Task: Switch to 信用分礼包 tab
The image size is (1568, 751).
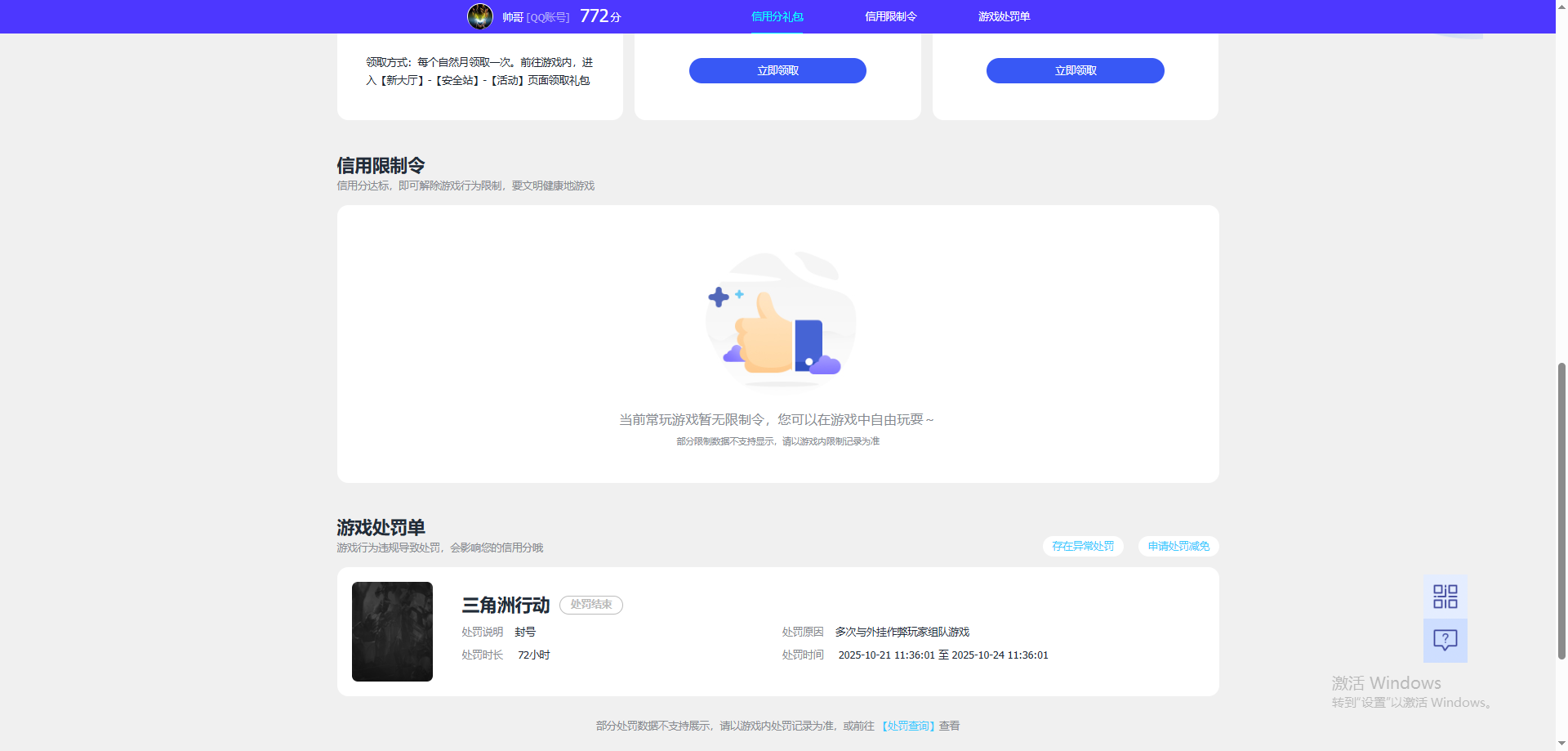Action: [x=777, y=16]
